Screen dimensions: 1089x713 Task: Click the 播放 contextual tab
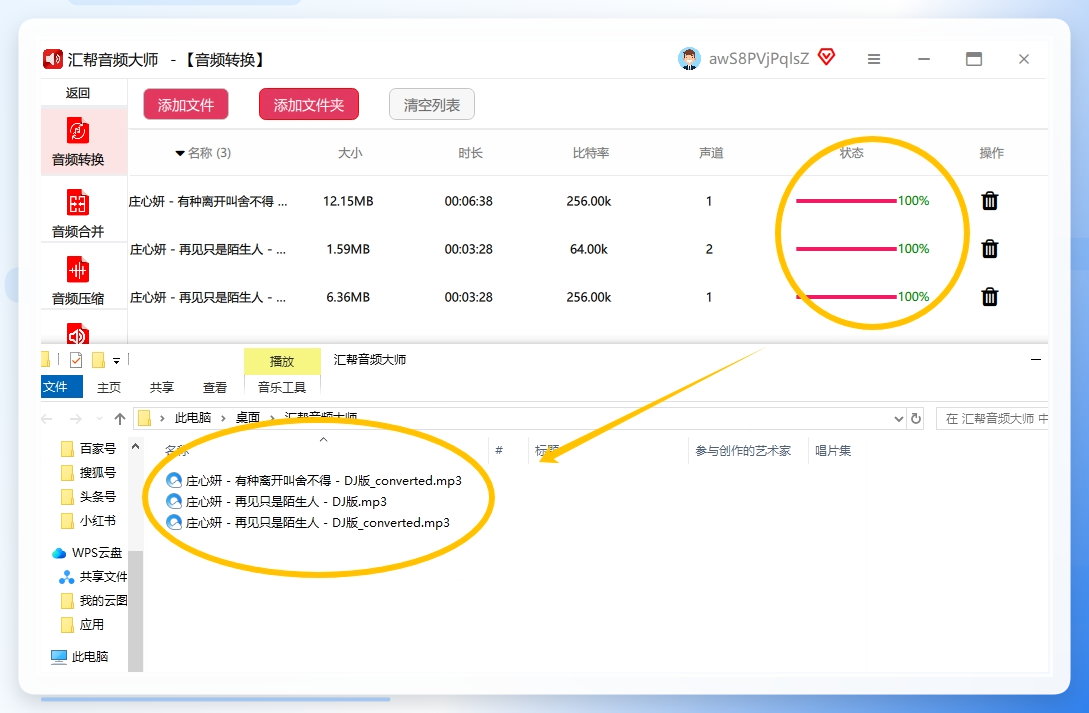coord(282,361)
